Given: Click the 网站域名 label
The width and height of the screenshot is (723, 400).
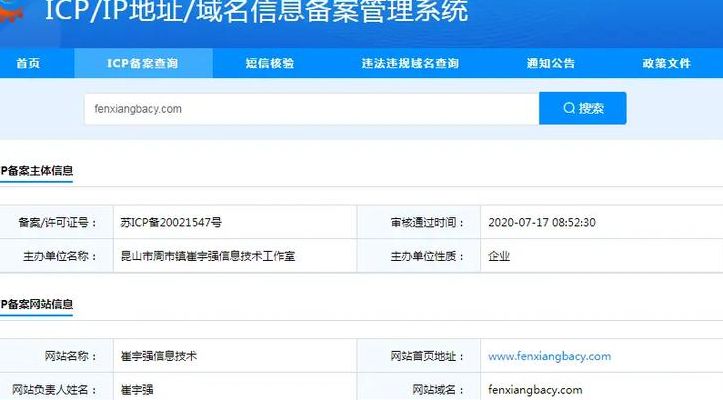Looking at the screenshot, I should pos(438,390).
